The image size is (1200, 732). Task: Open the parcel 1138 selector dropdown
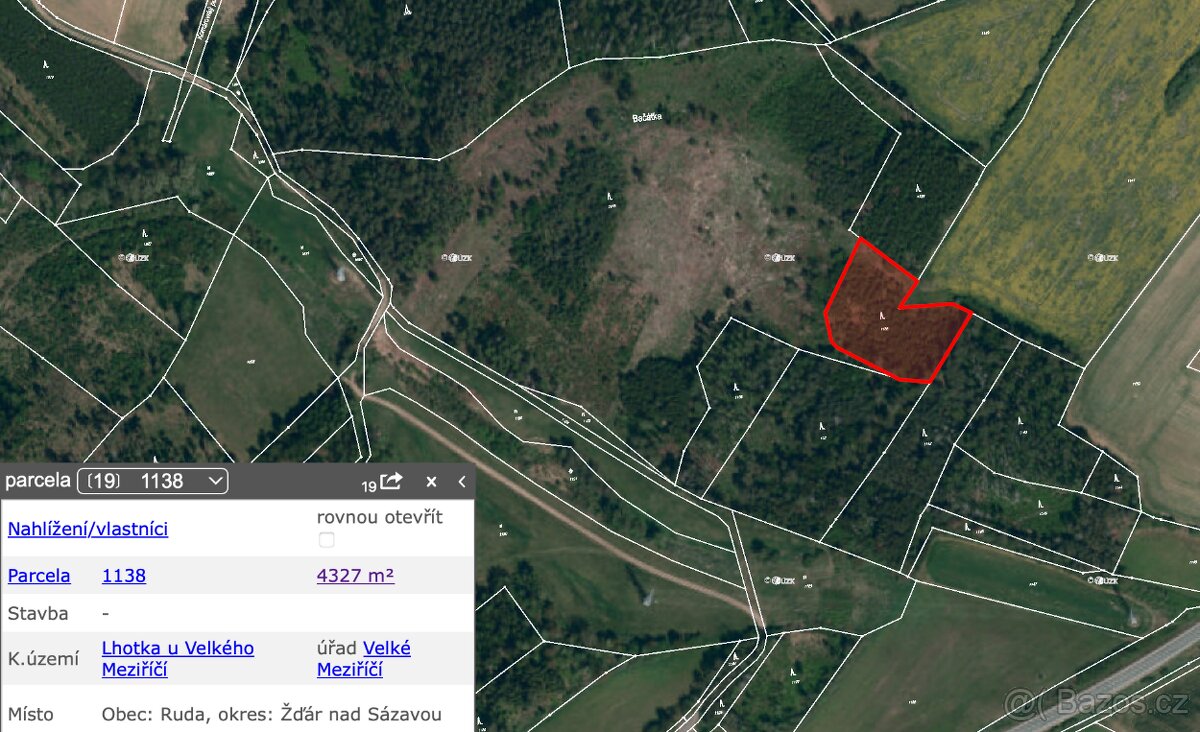(153, 481)
